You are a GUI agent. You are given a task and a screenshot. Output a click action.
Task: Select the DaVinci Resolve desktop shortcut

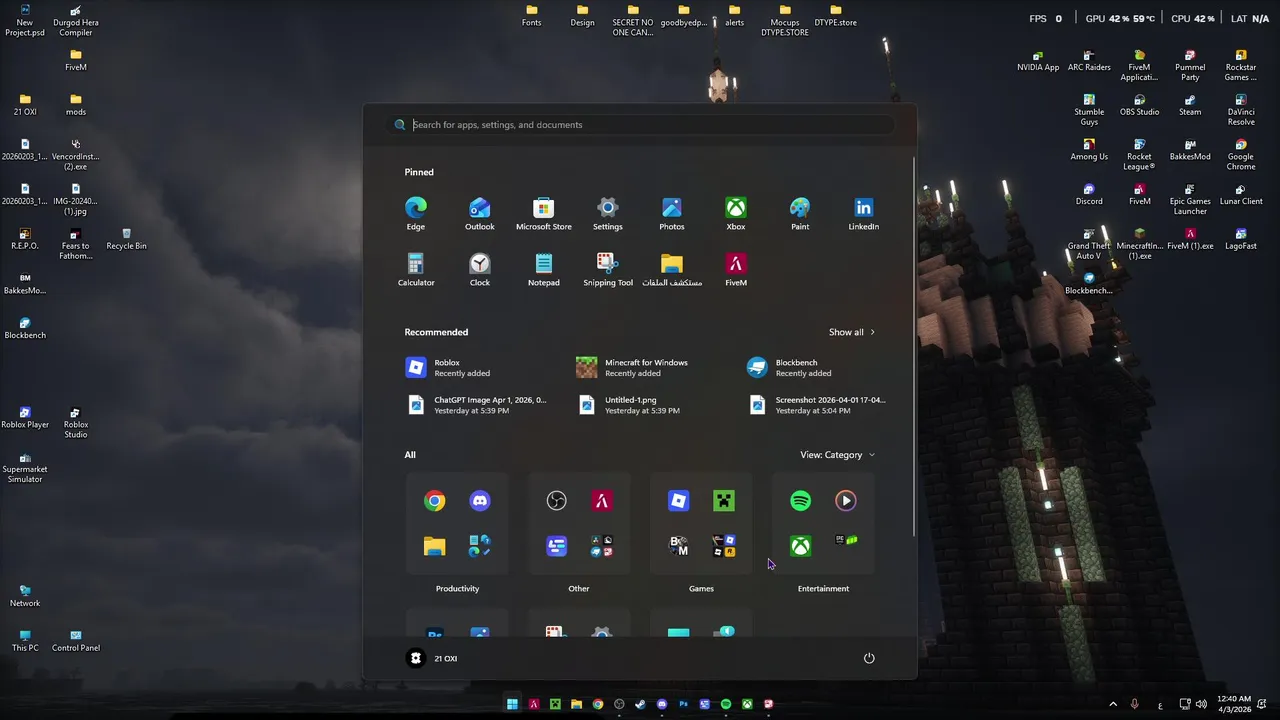coord(1241,110)
